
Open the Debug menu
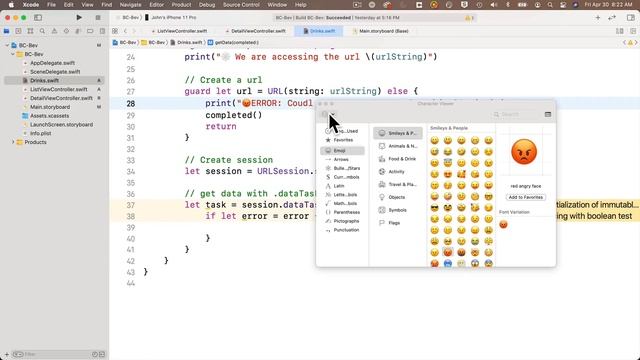(207, 5)
